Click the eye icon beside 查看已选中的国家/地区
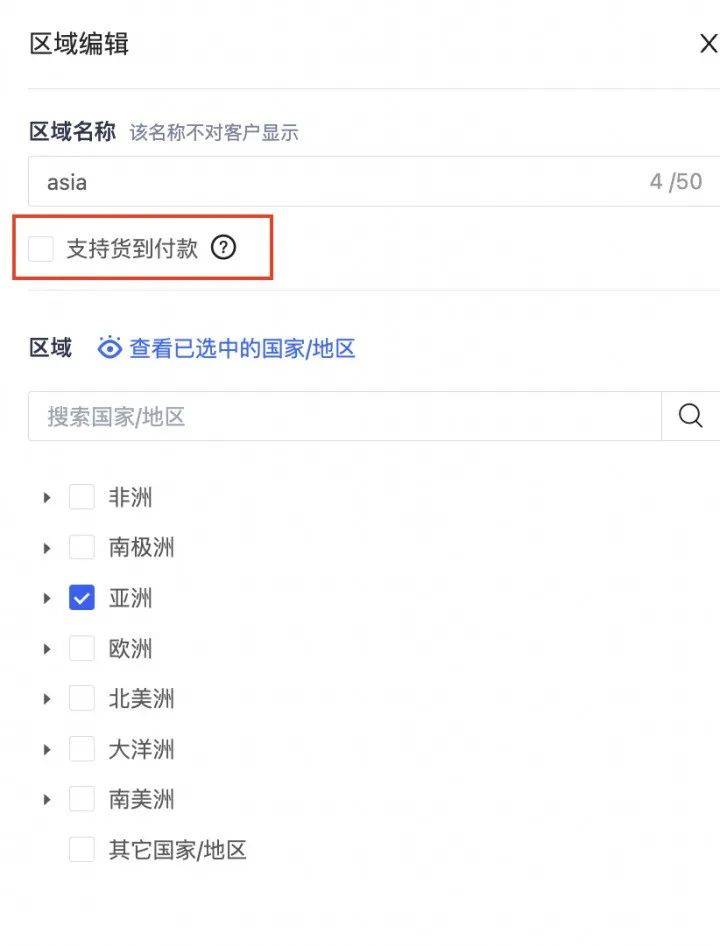 110,348
